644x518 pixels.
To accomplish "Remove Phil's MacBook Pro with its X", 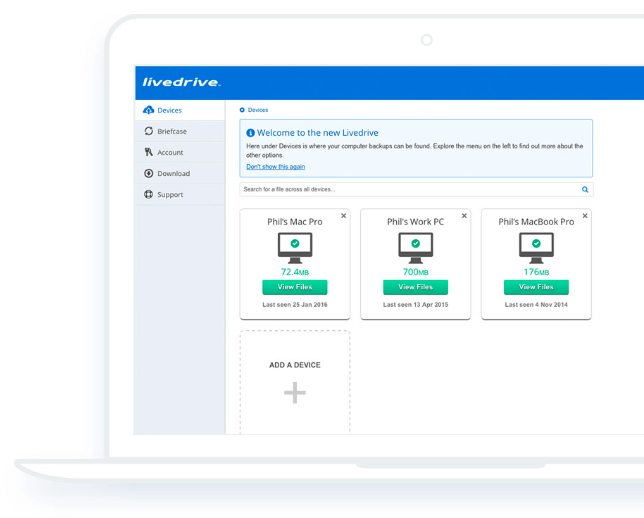I will pyautogui.click(x=585, y=216).
